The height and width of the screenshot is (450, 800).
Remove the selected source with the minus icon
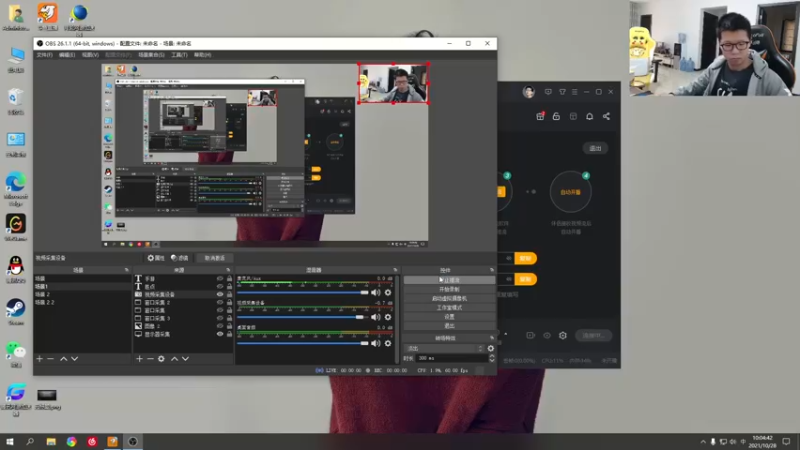[150, 359]
